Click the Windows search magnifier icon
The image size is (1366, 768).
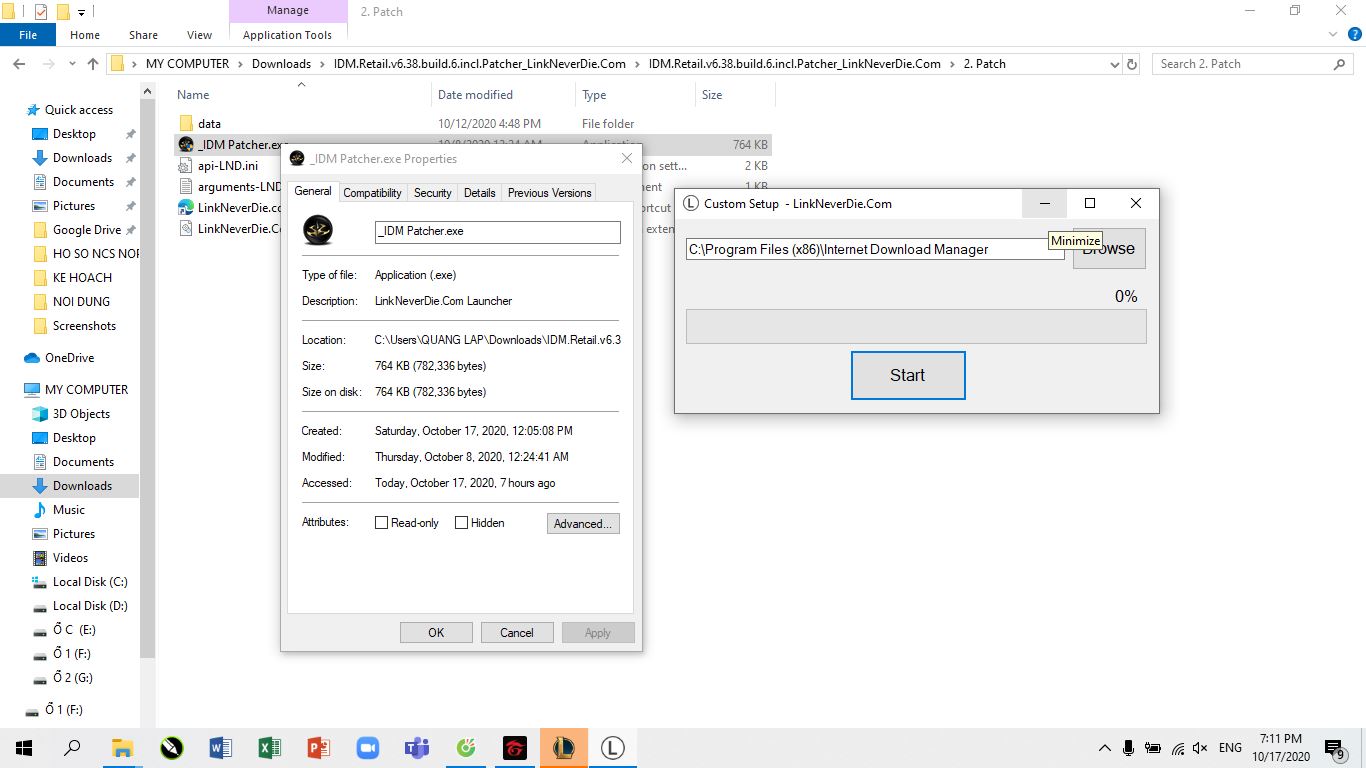pos(72,747)
